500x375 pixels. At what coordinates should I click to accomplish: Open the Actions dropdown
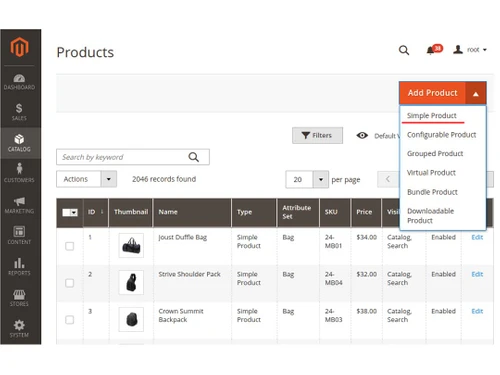(x=86, y=179)
